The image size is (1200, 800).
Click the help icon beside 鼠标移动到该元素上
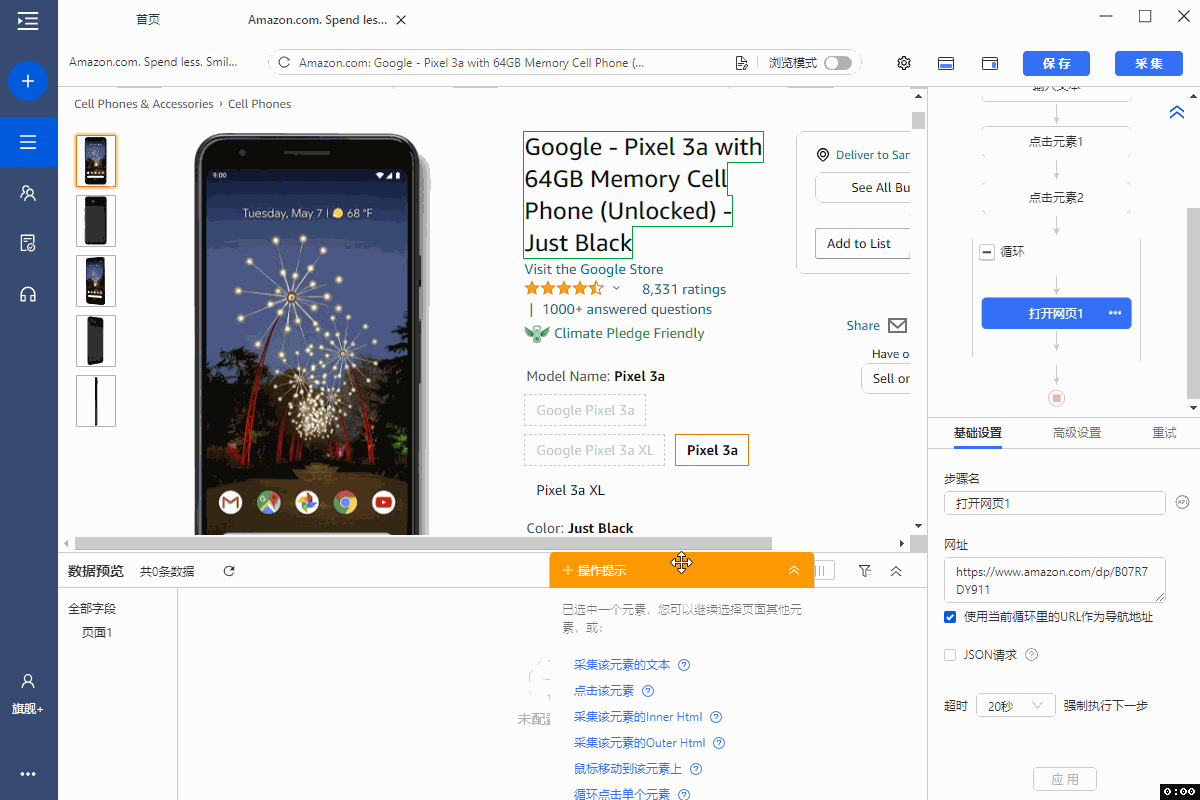click(696, 769)
